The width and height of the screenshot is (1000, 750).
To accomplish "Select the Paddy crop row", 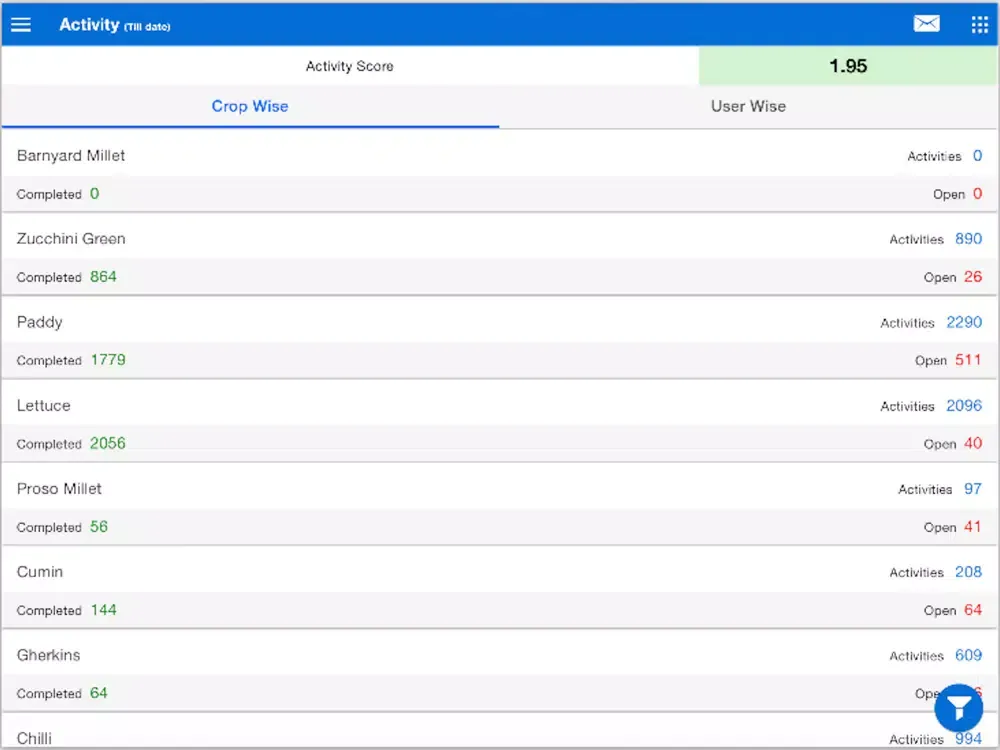I will coord(500,338).
